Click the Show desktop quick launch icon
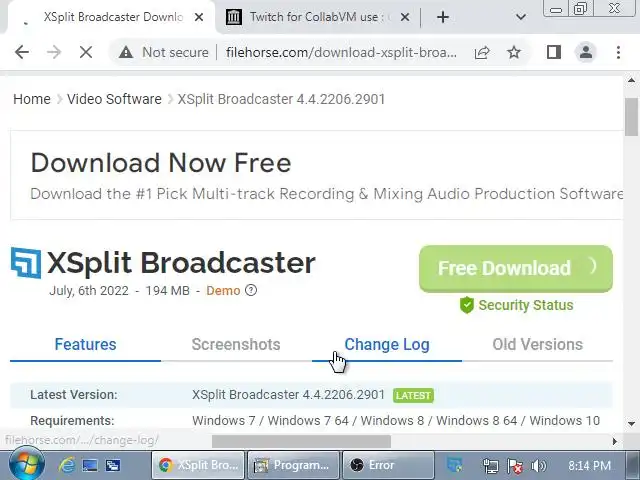Image resolution: width=640 pixels, height=480 pixels. (90, 465)
